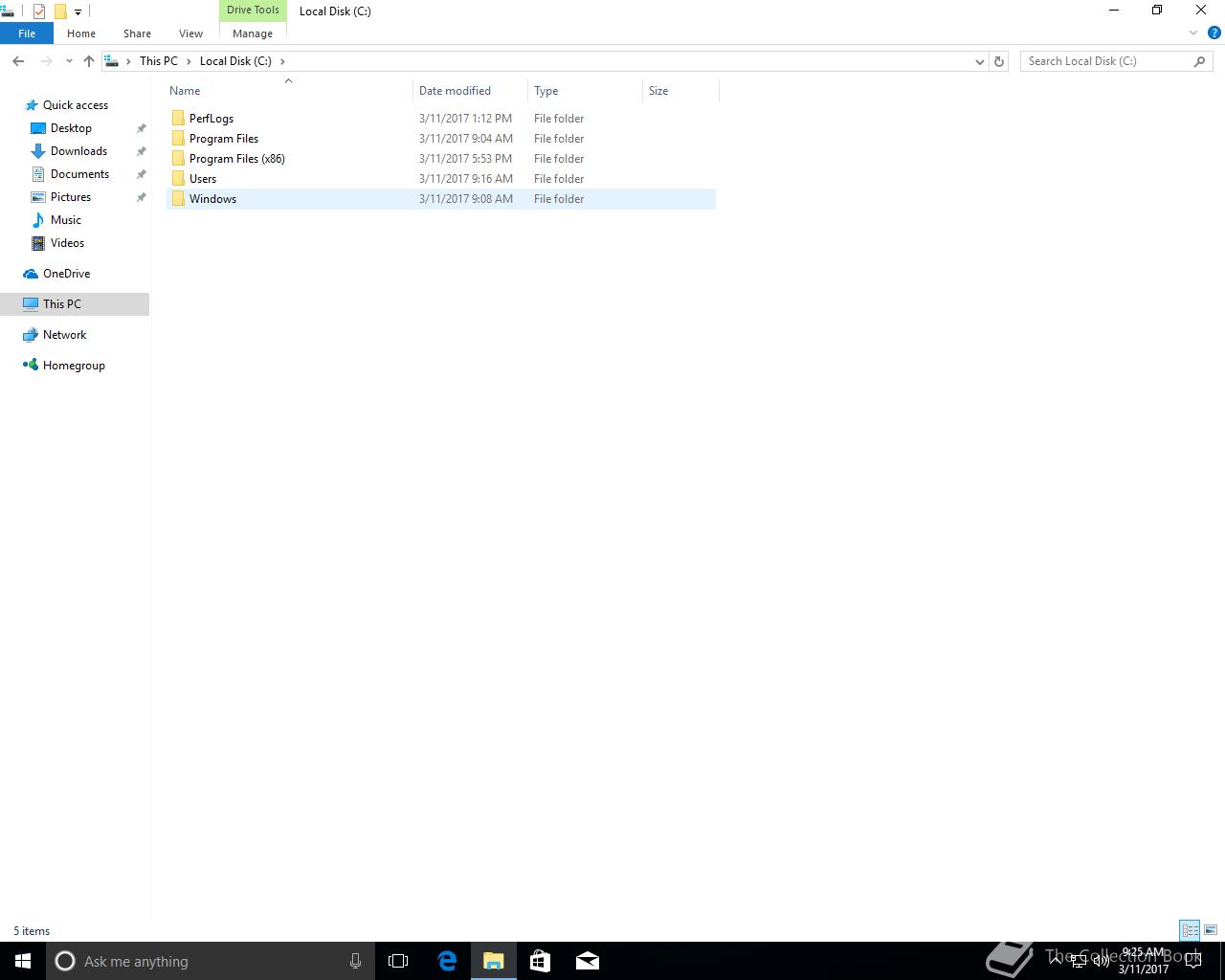The width and height of the screenshot is (1225, 980).
Task: Click This PC in the address breadcrumb
Action: 159,61
